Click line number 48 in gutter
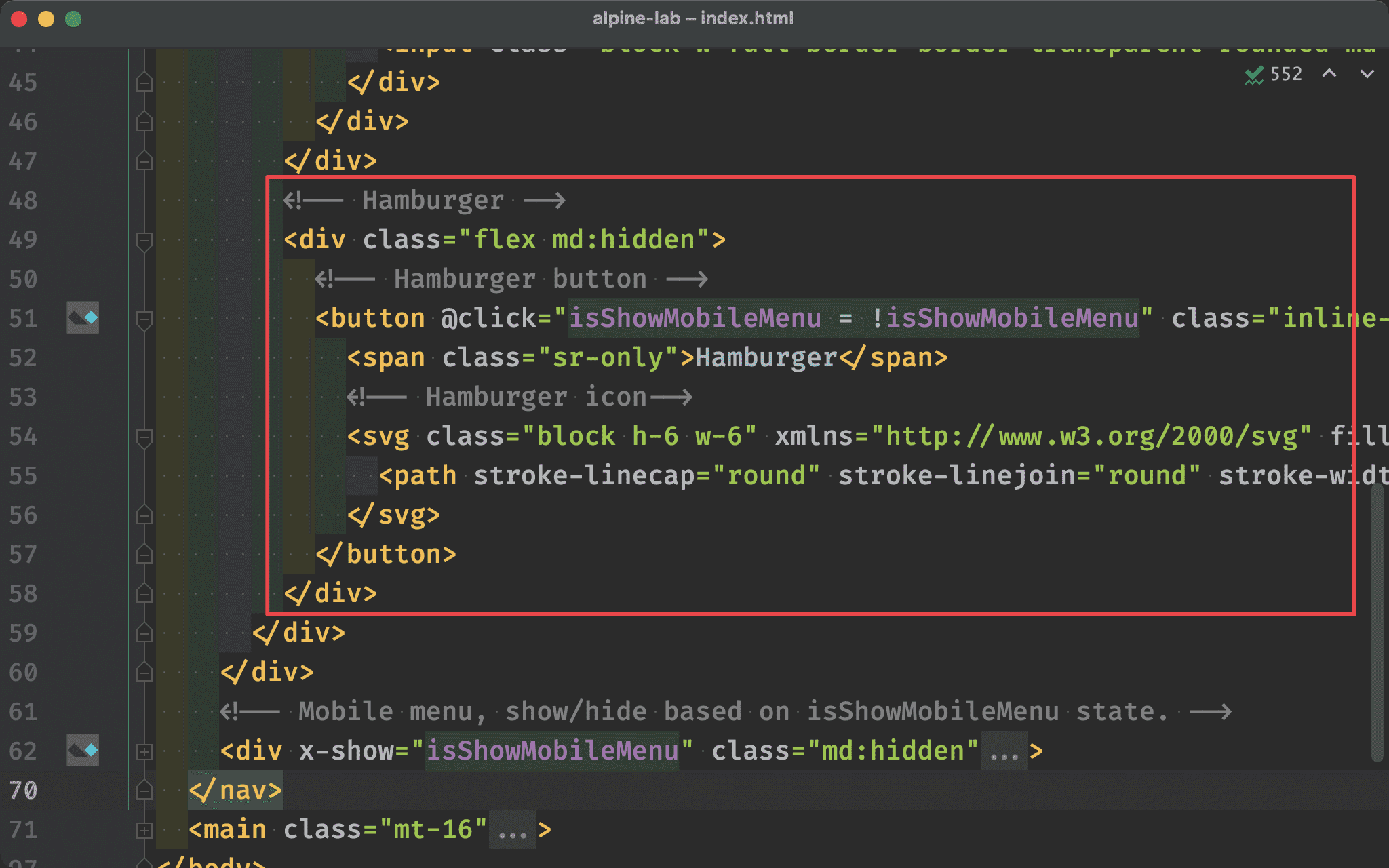1389x868 pixels. click(x=23, y=201)
